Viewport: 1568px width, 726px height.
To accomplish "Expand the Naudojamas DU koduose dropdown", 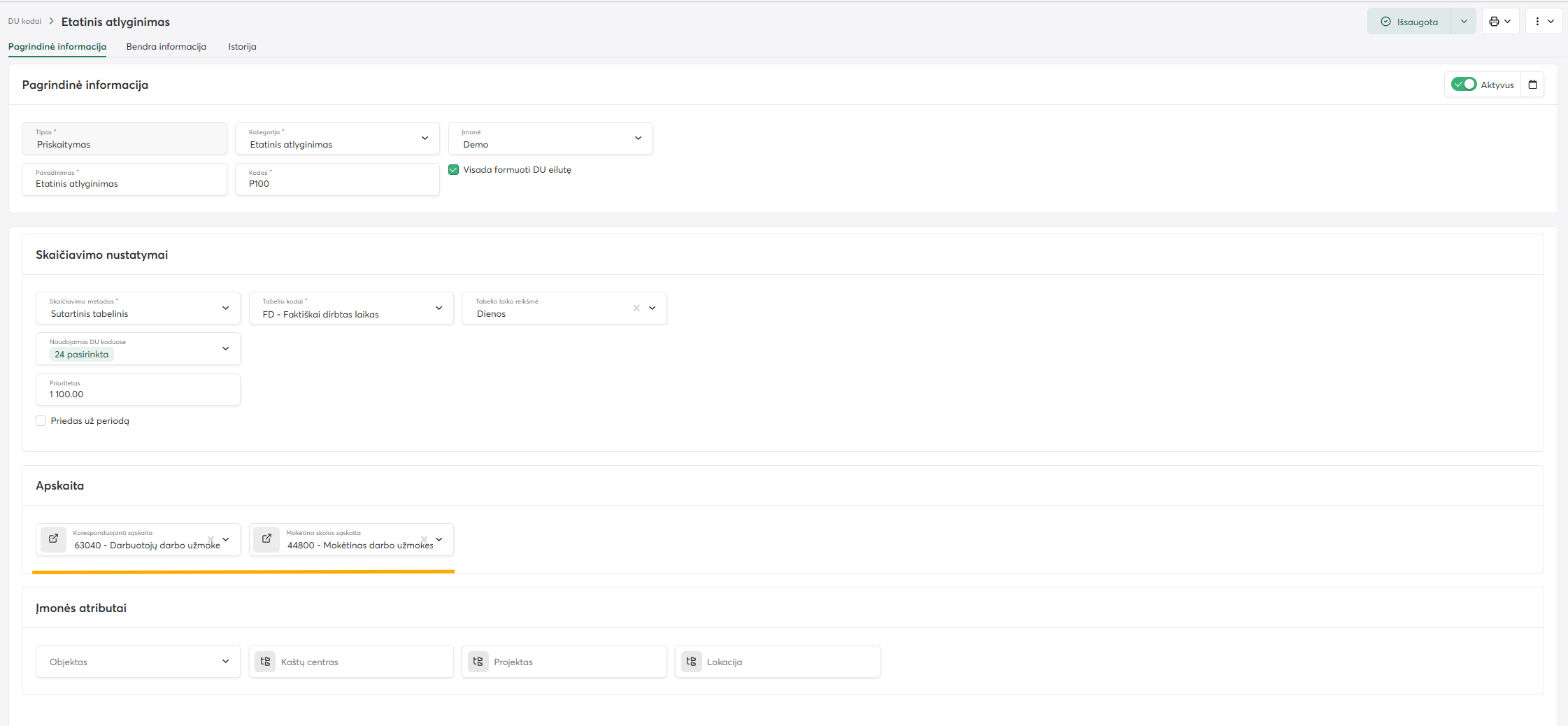I will pos(225,349).
